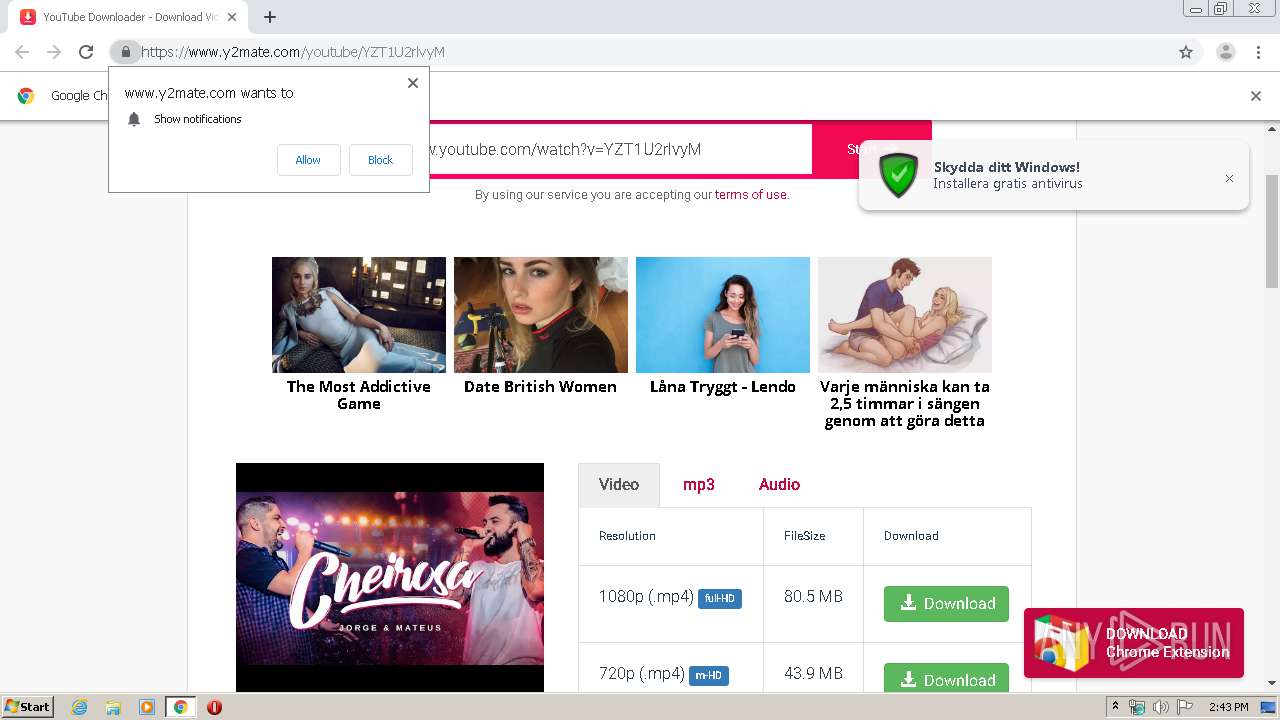The image size is (1280, 720).
Task: Switch to the mp3 tab
Action: point(699,485)
